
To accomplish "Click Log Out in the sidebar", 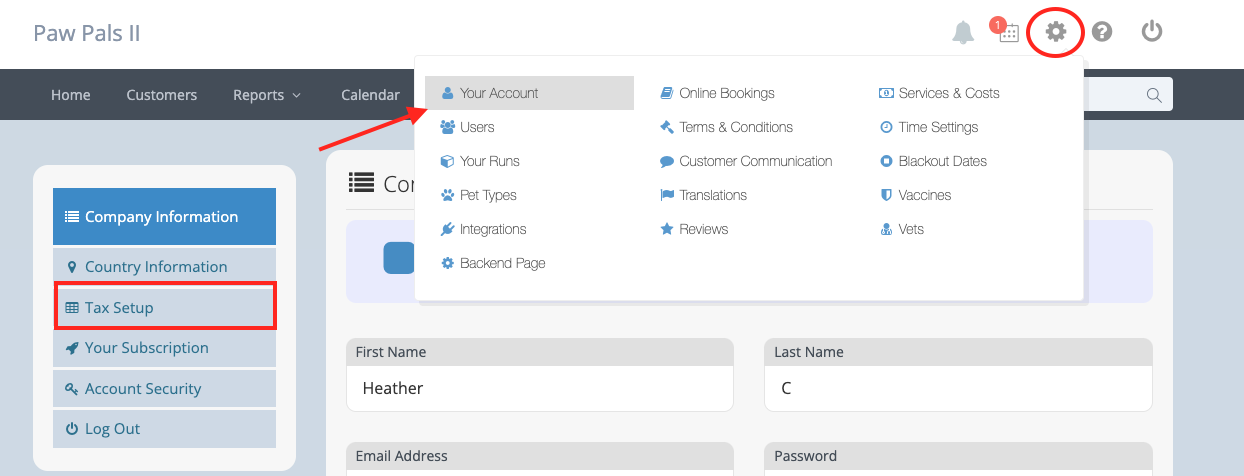I will click(164, 429).
